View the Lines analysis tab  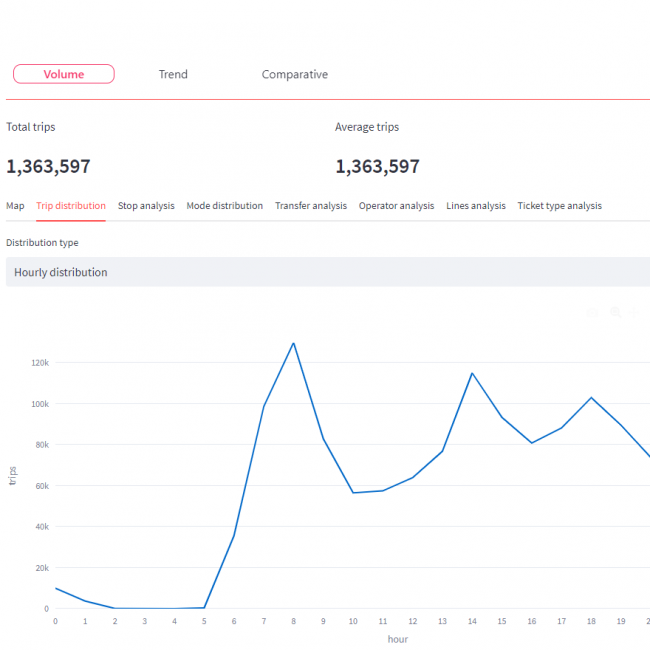click(476, 206)
